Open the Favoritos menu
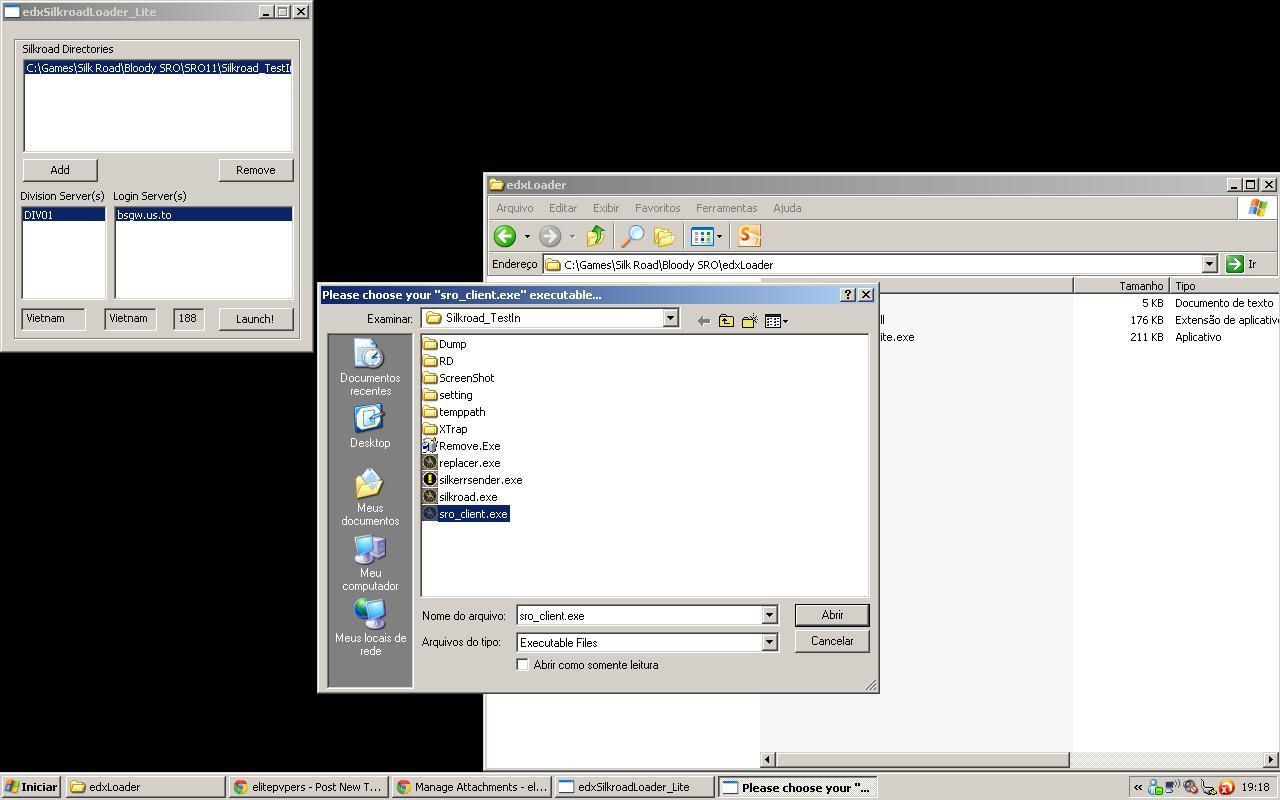1280x800 pixels. tap(657, 208)
